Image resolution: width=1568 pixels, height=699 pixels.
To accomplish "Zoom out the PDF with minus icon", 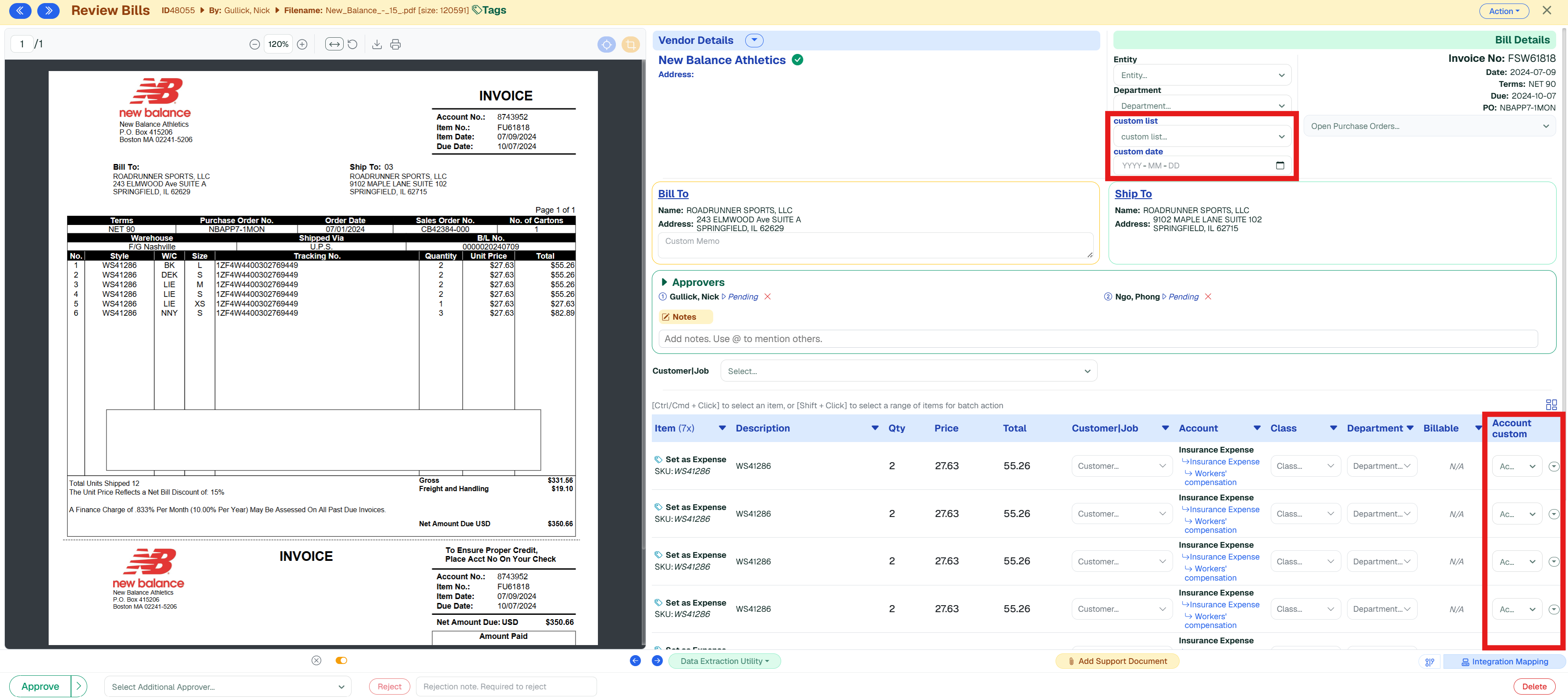I will click(x=254, y=44).
